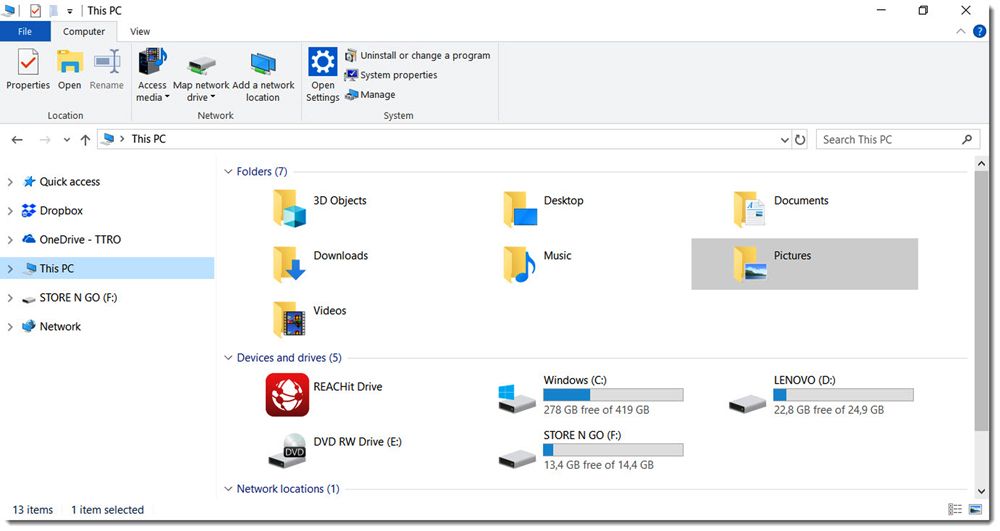Collapse the Folders (7) group
1000x531 pixels.
click(227, 172)
